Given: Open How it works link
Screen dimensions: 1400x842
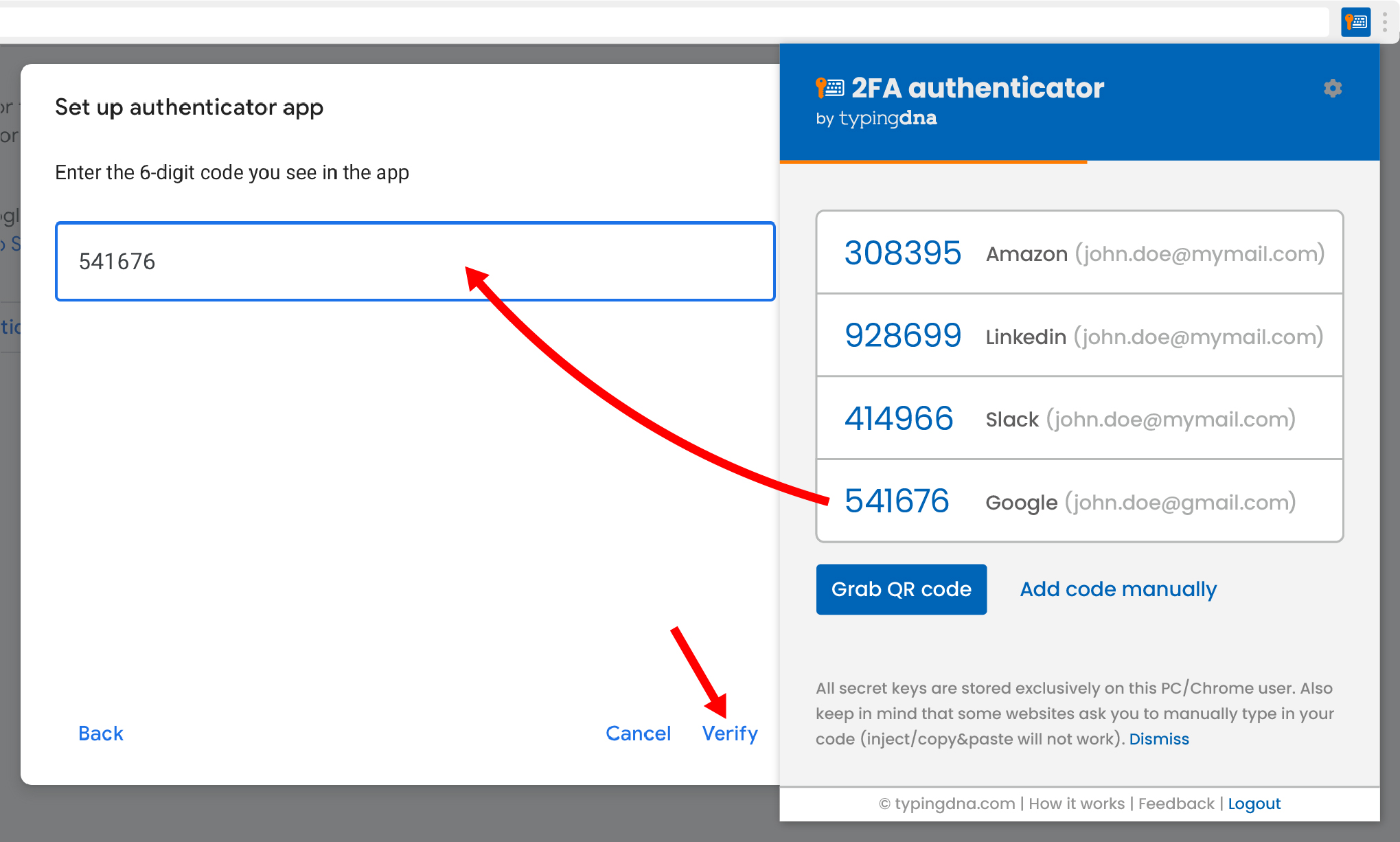Looking at the screenshot, I should pyautogui.click(x=1077, y=804).
